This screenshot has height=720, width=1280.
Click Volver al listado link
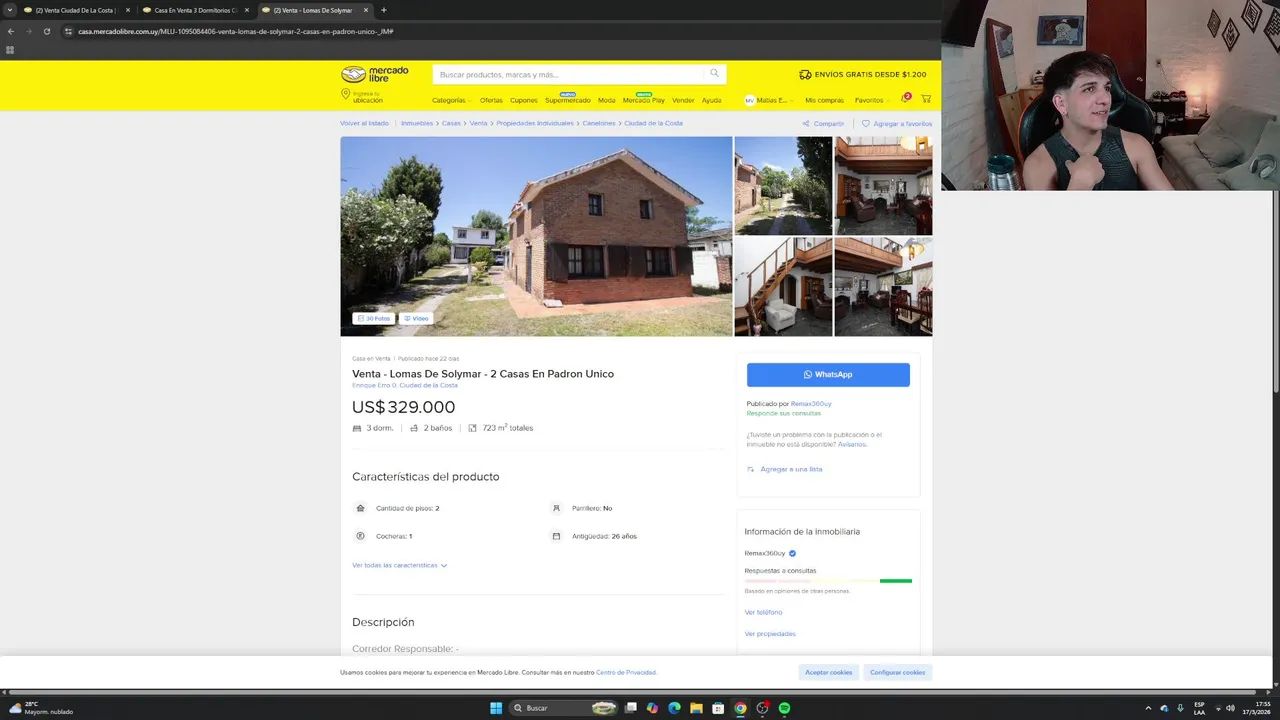pyautogui.click(x=364, y=123)
